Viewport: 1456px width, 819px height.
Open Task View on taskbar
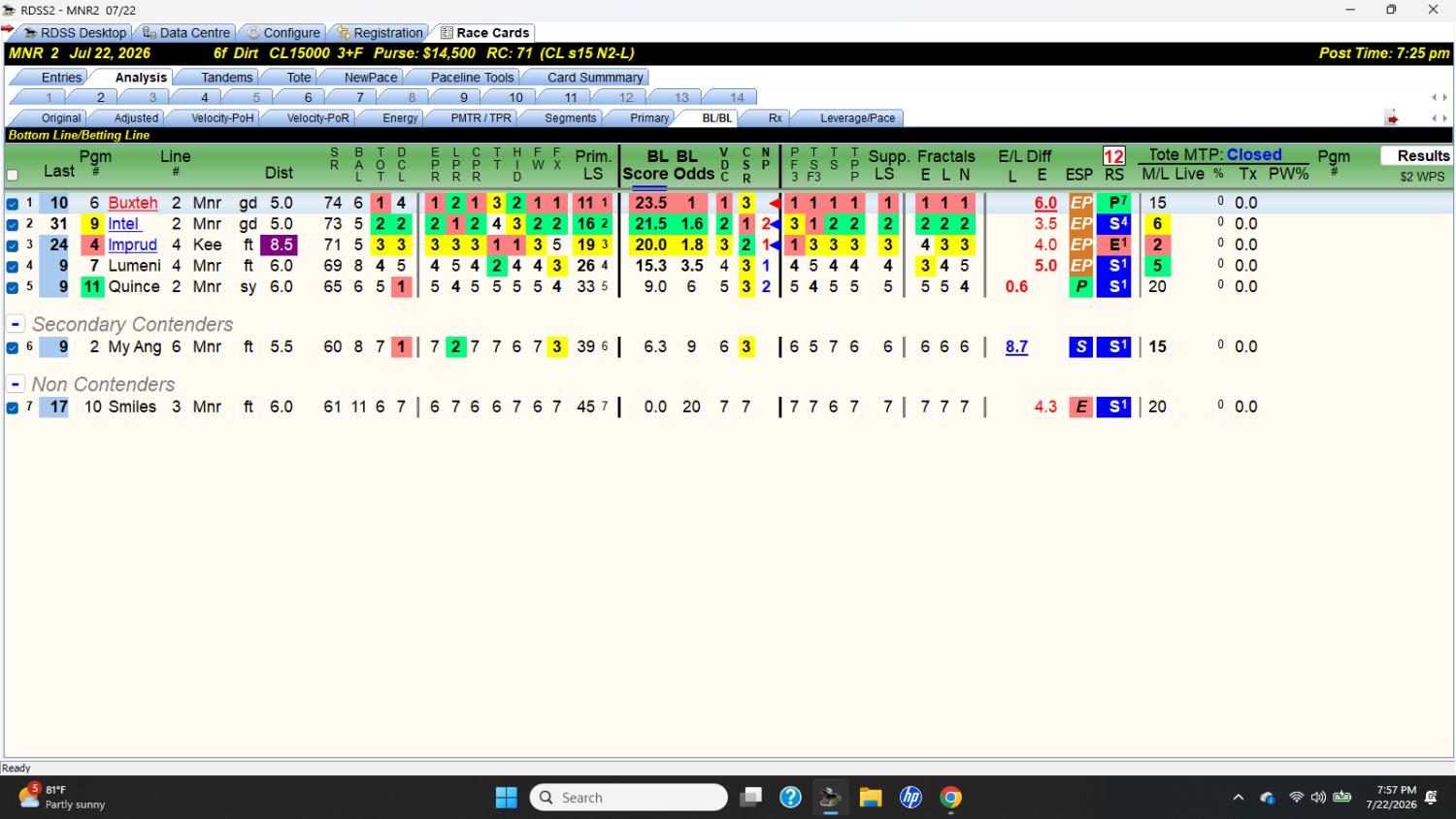point(750,798)
